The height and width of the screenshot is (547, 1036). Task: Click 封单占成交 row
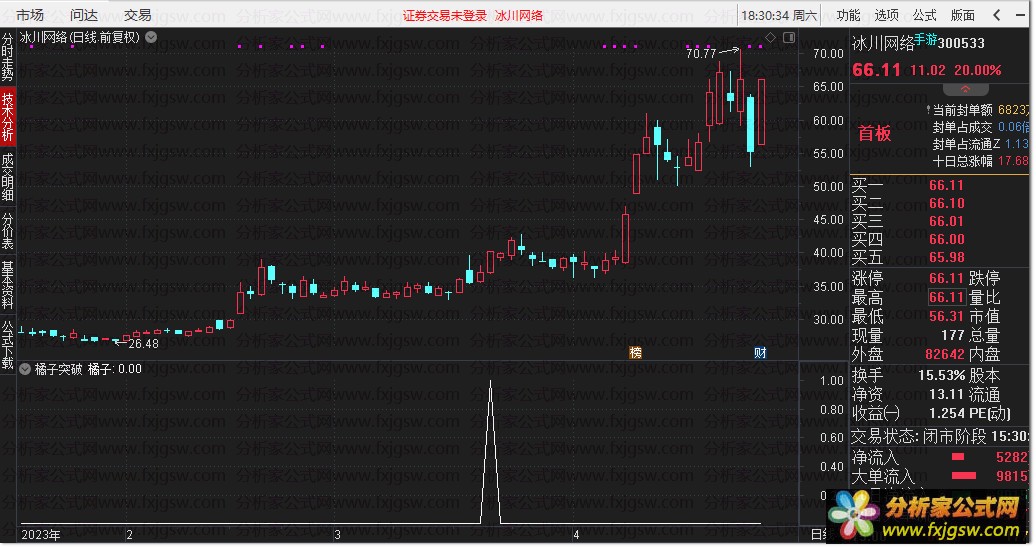(979, 127)
